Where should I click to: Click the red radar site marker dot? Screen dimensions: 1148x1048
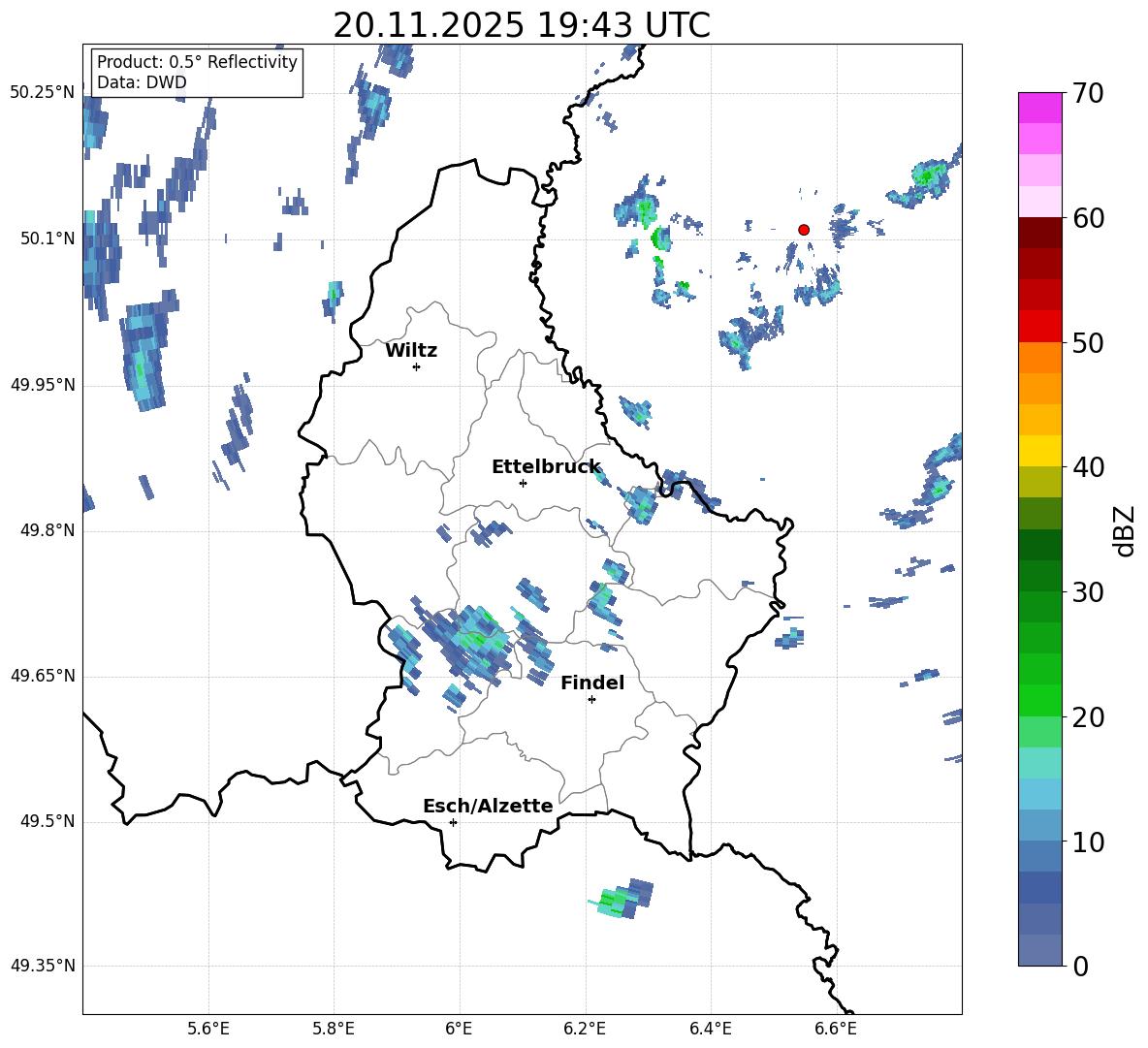[804, 230]
